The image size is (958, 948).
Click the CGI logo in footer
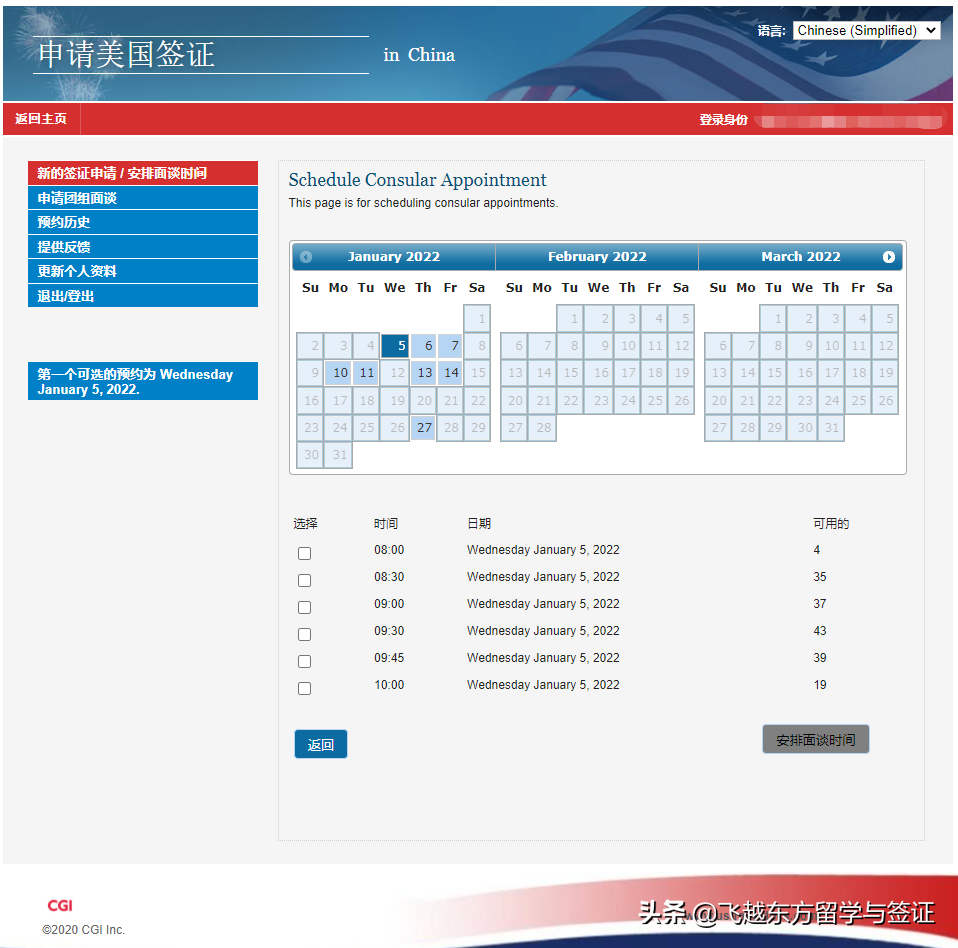pos(60,905)
